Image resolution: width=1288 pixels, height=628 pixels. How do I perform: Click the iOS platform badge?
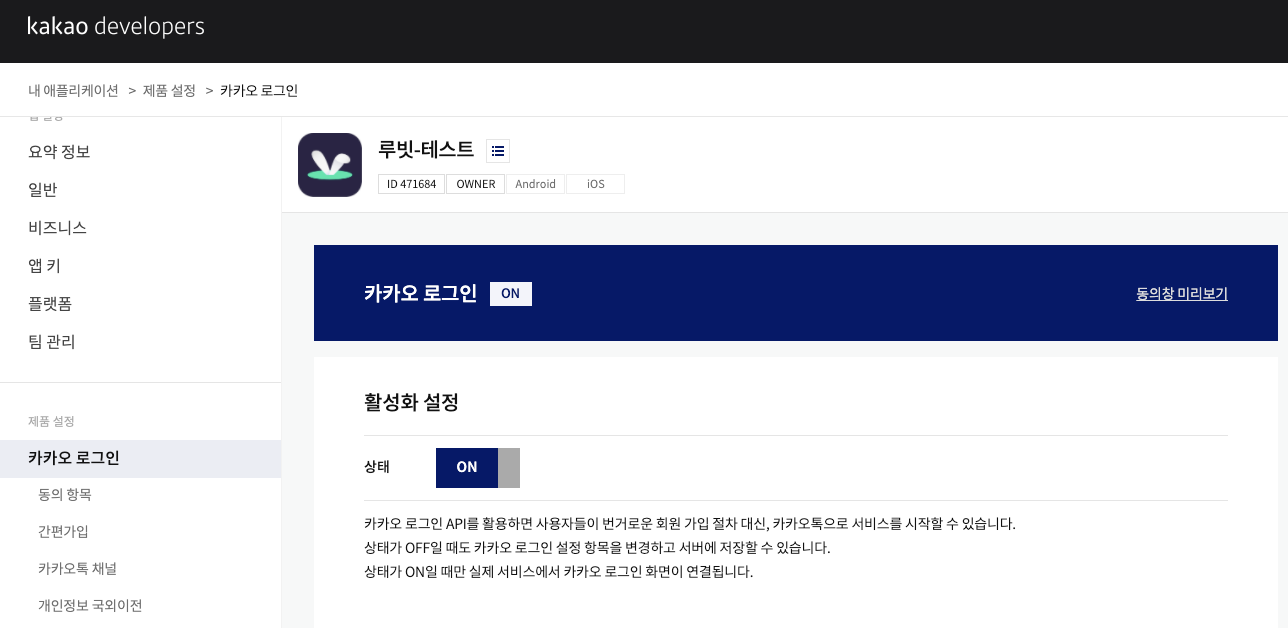pyautogui.click(x=595, y=184)
